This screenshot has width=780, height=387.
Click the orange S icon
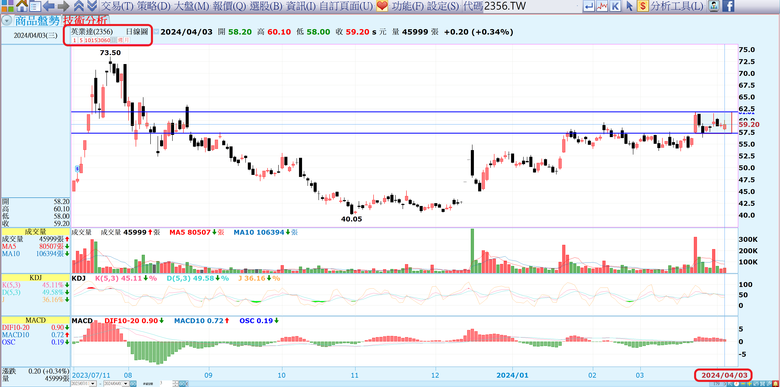point(643,6)
